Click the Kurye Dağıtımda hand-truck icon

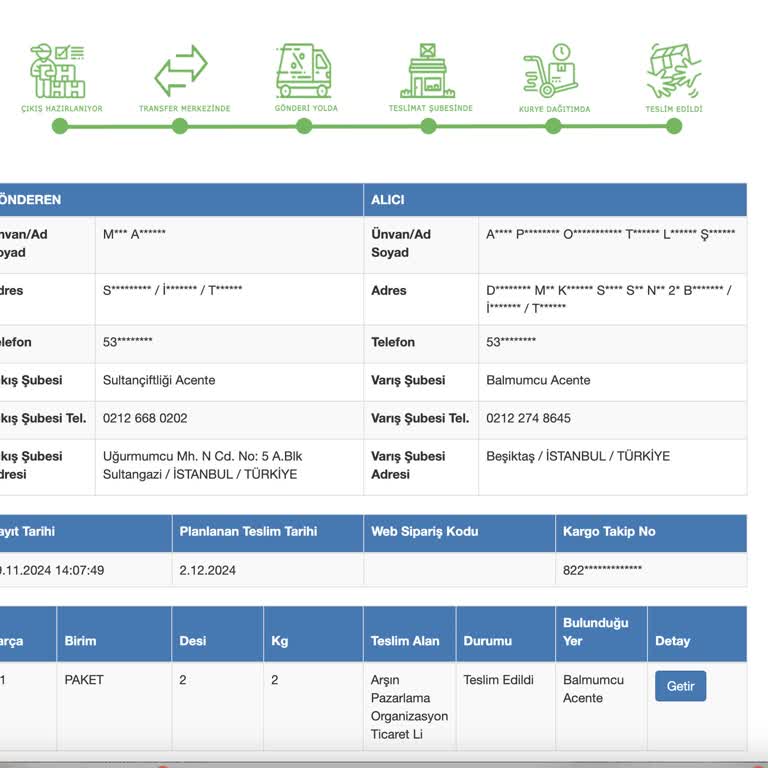point(551,71)
